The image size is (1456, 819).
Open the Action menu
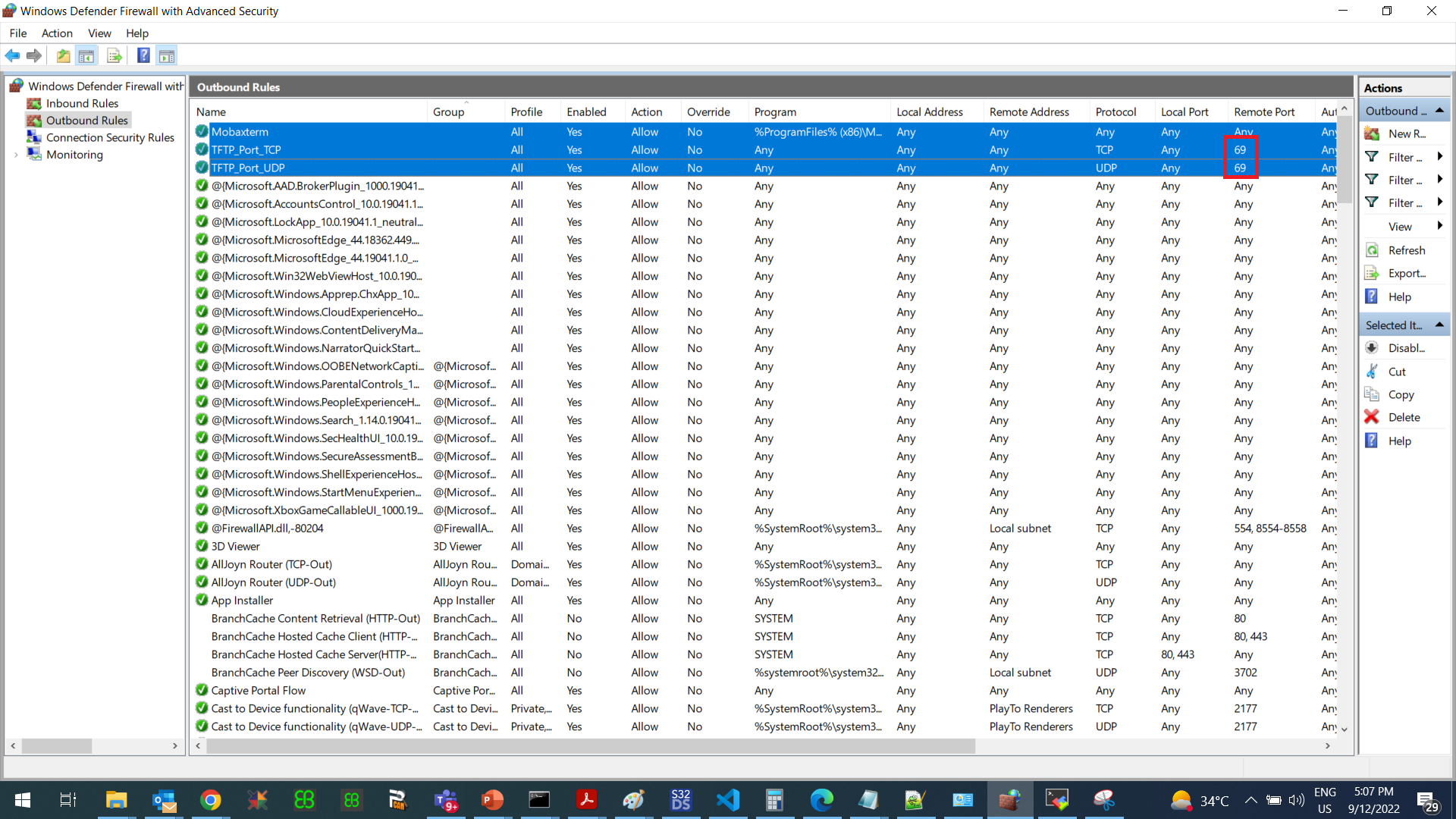coord(57,33)
